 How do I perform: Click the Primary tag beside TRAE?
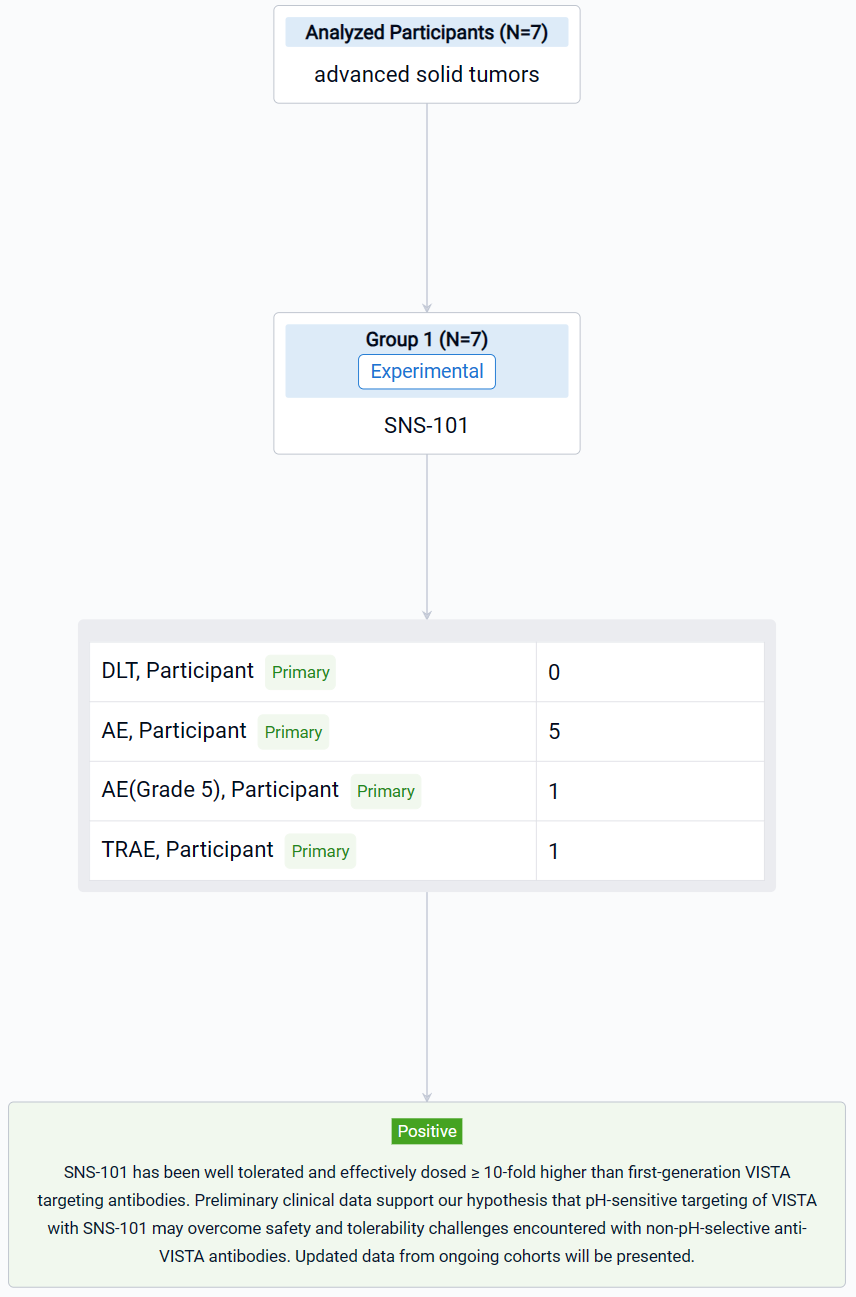coord(320,851)
